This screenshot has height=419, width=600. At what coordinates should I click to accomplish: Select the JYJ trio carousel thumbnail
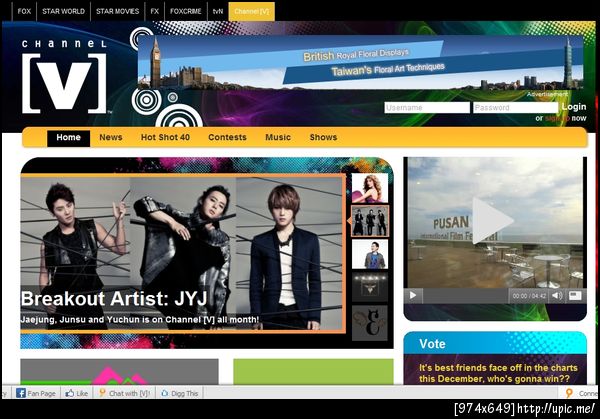(370, 221)
